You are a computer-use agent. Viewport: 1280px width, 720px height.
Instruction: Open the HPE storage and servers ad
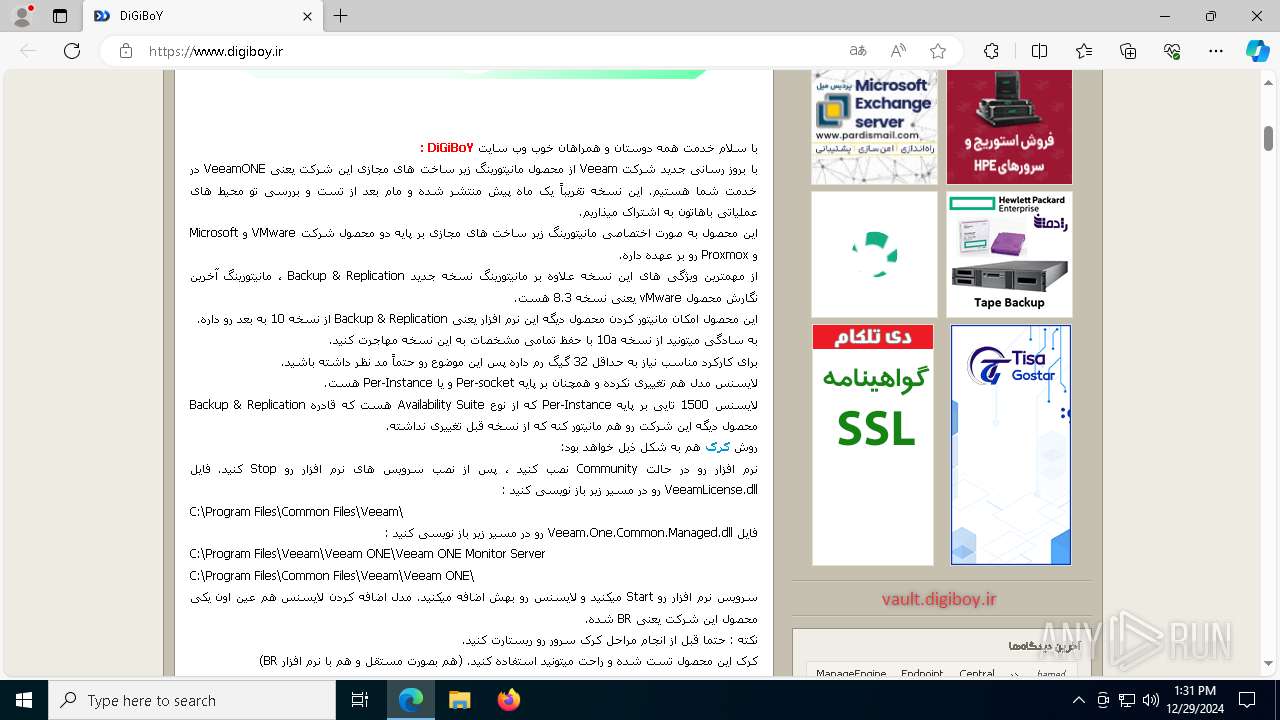[x=1009, y=127]
